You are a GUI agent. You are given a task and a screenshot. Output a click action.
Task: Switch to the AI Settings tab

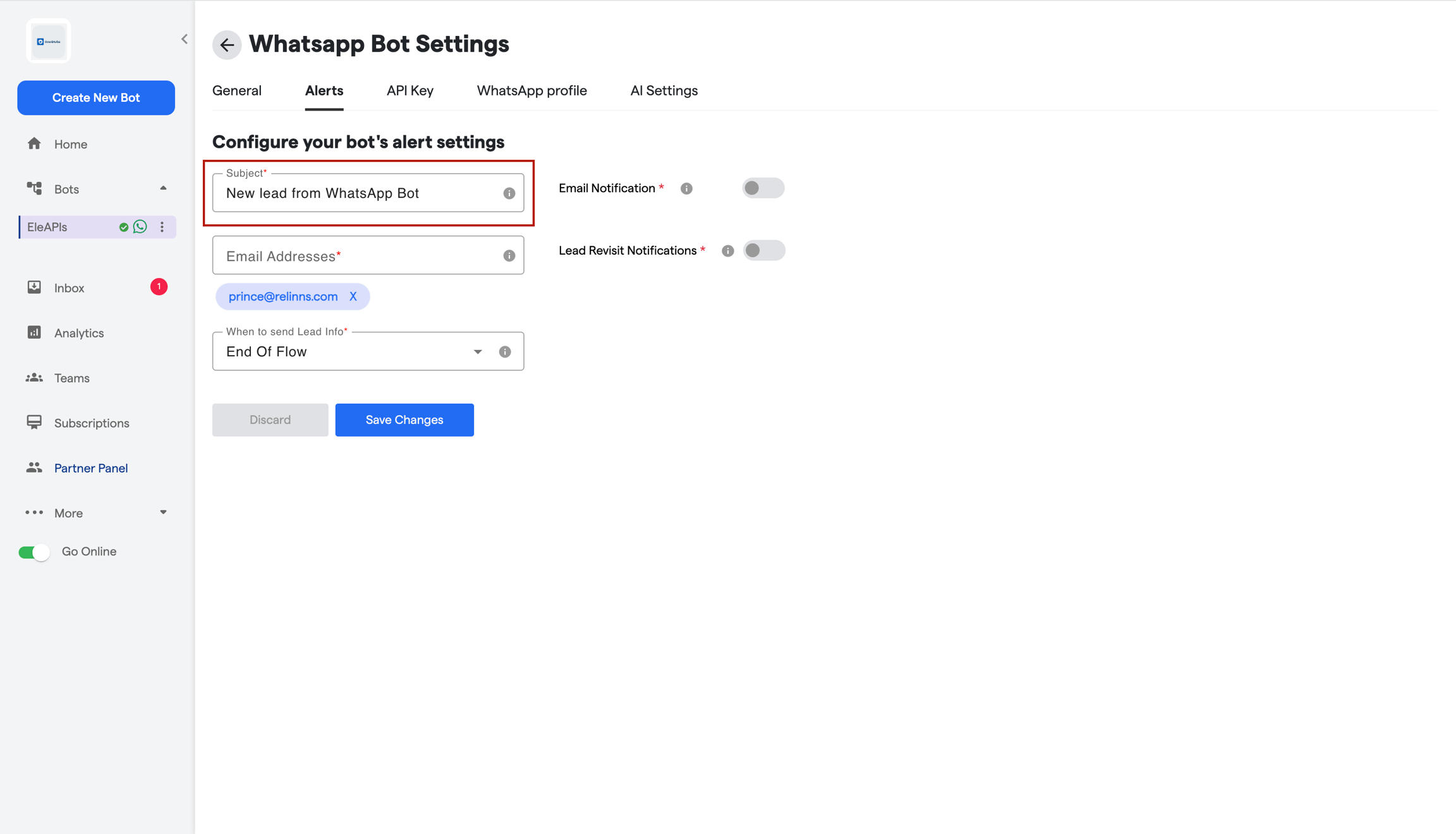664,90
